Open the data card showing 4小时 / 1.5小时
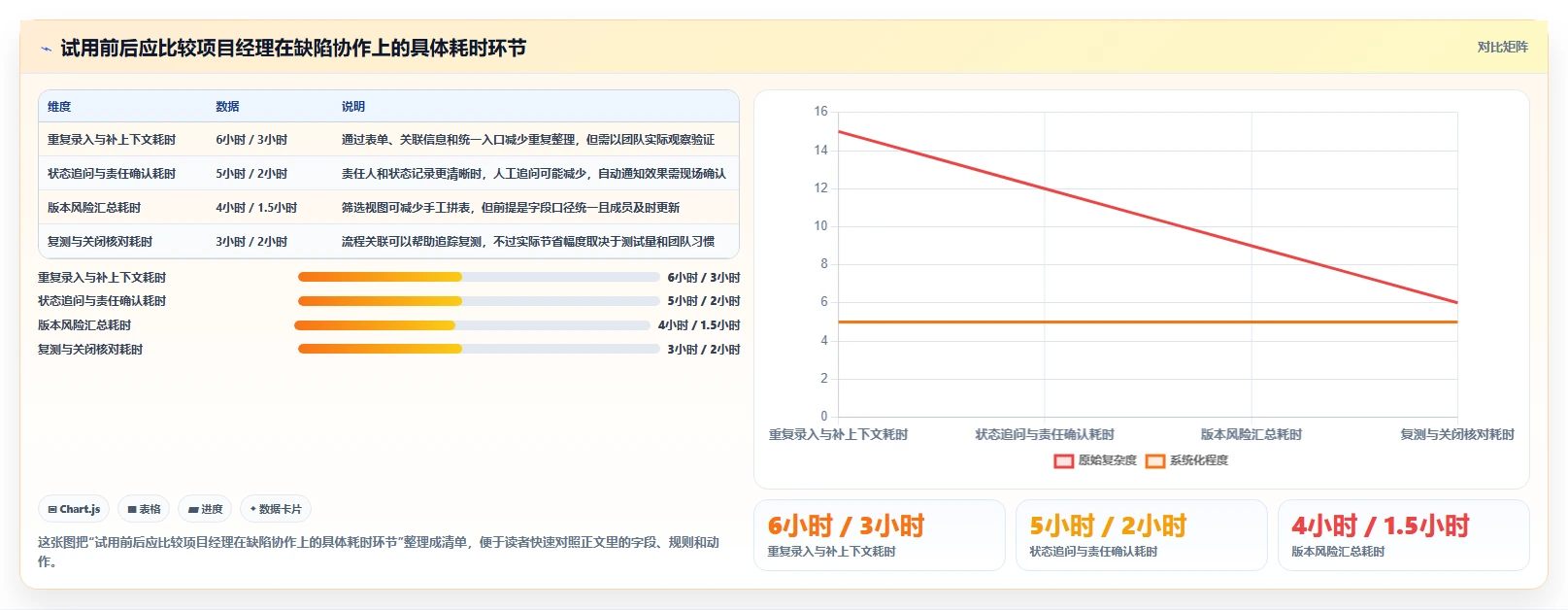Image resolution: width=1568 pixels, height=610 pixels. (1404, 535)
